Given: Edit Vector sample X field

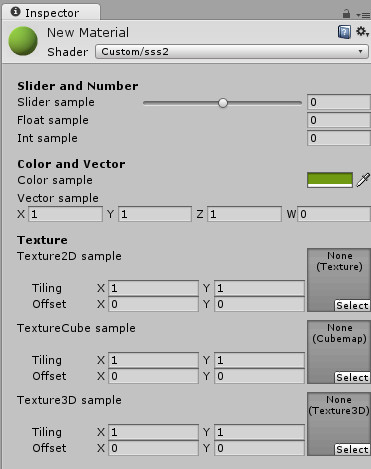Looking at the screenshot, I should (x=65, y=214).
